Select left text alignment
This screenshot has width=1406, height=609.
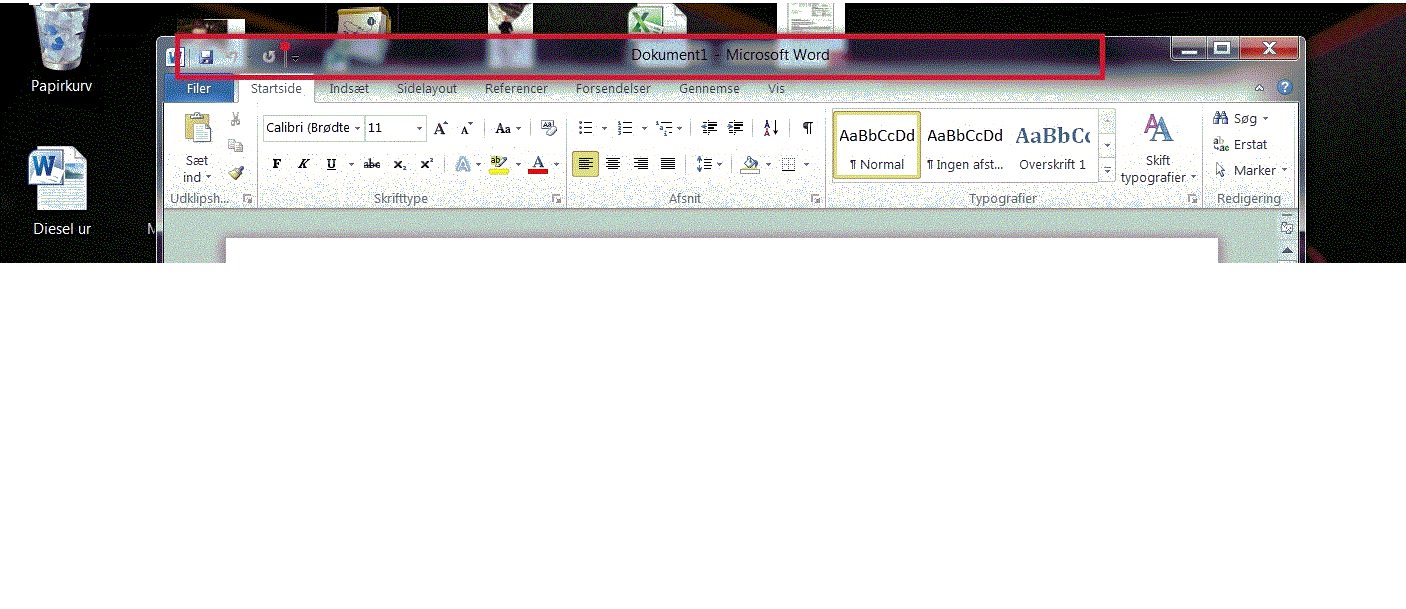tap(586, 164)
